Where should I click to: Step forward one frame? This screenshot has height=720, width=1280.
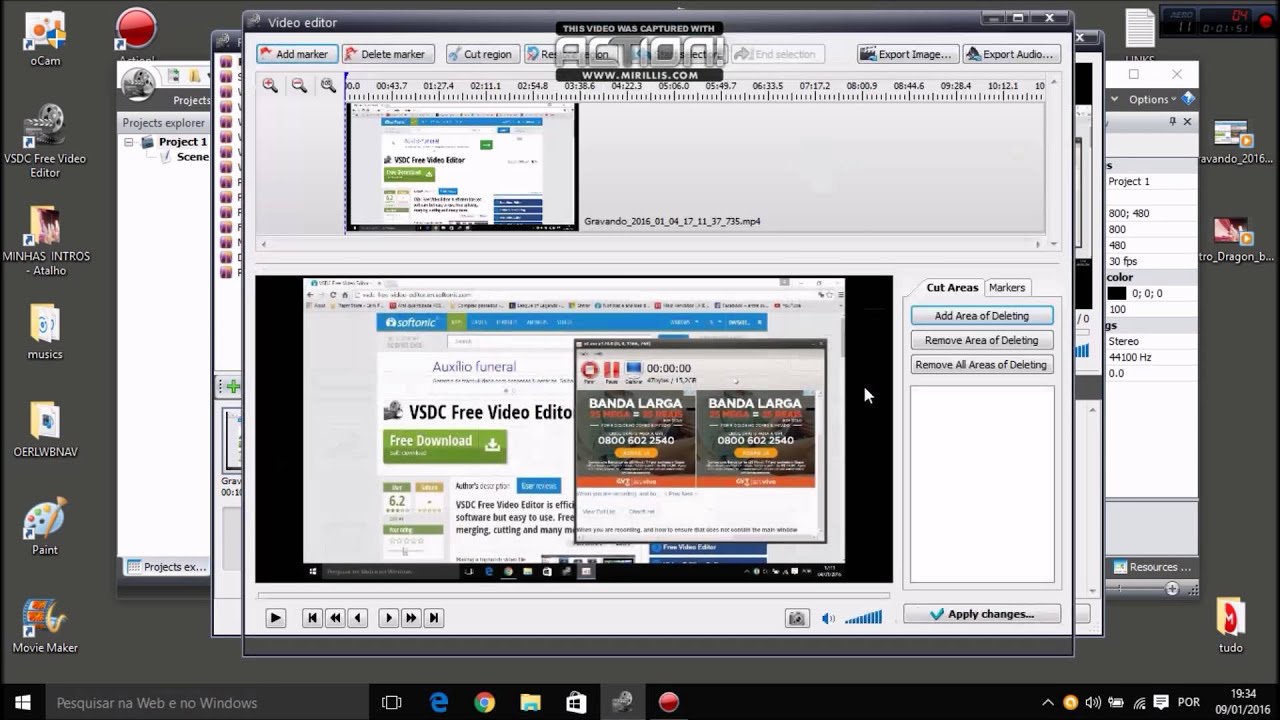point(389,618)
